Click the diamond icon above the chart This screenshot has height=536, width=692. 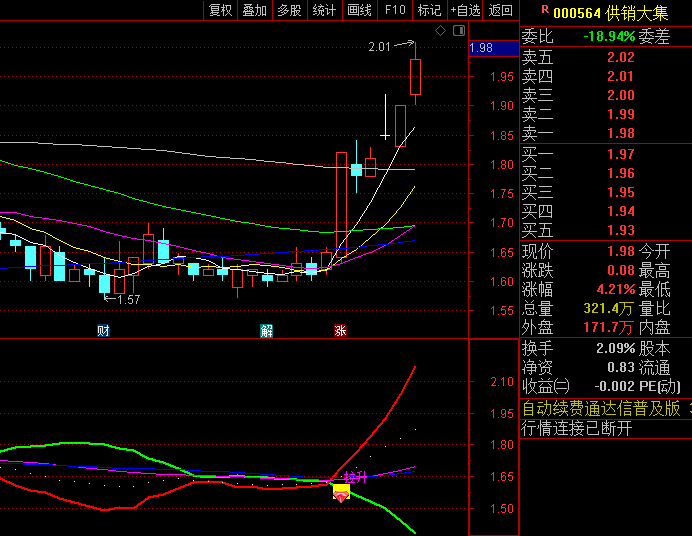pos(440,32)
